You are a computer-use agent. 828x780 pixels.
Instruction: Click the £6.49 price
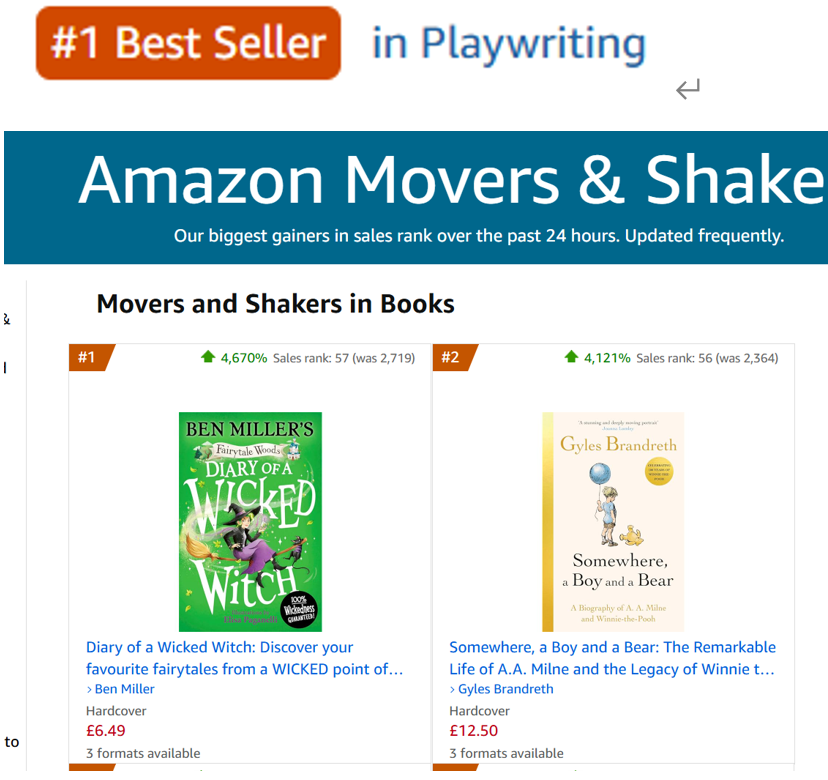(x=106, y=731)
